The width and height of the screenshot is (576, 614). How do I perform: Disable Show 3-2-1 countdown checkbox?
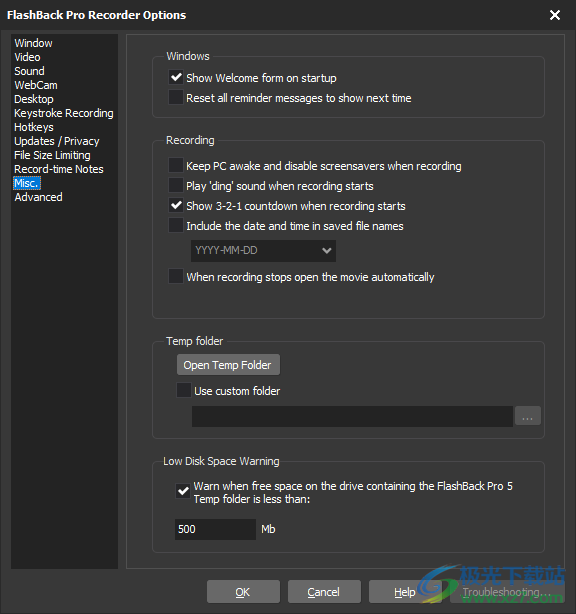(176, 206)
